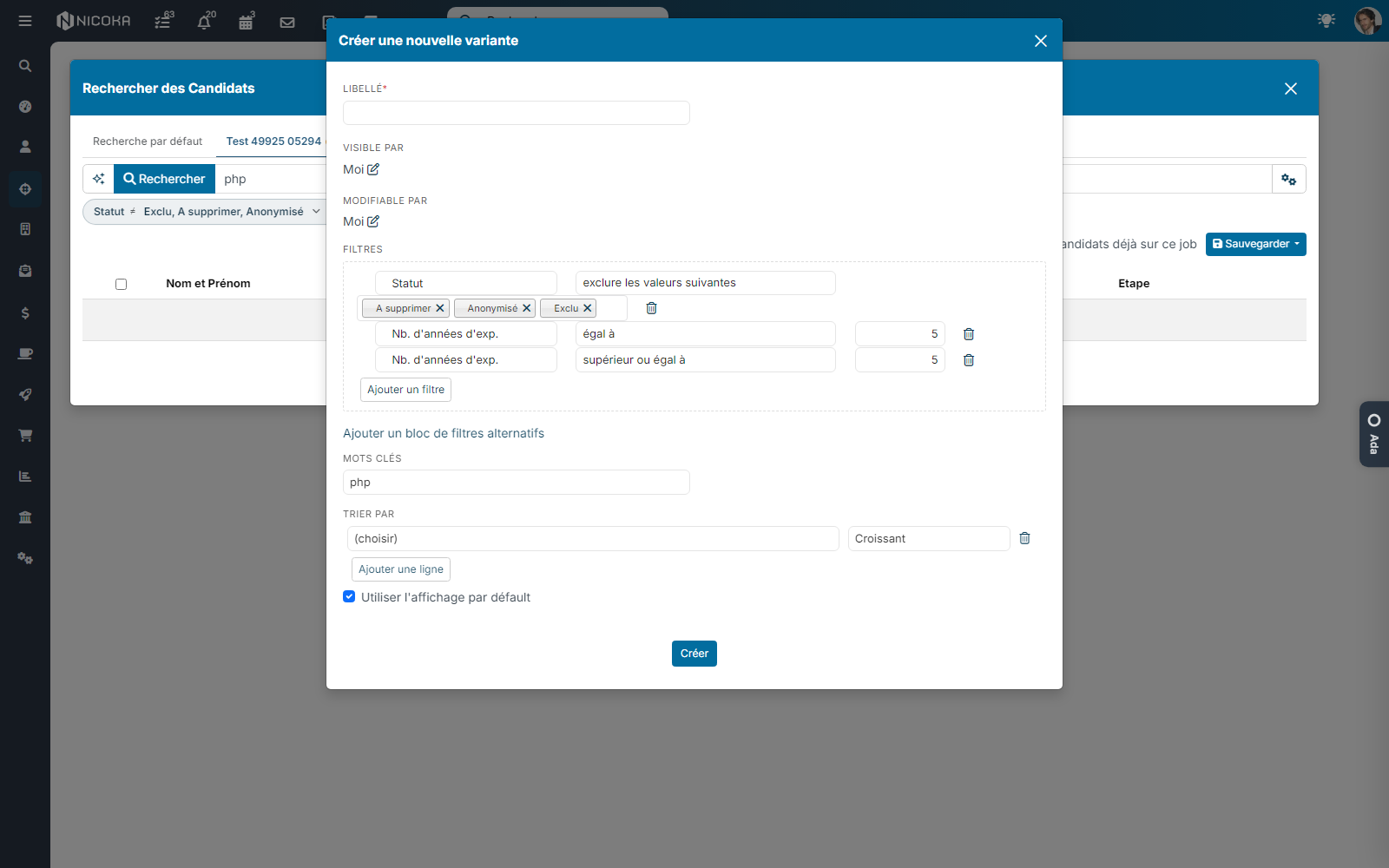Image resolution: width=1389 pixels, height=868 pixels.
Task: Click the Créer button
Action: (694, 654)
